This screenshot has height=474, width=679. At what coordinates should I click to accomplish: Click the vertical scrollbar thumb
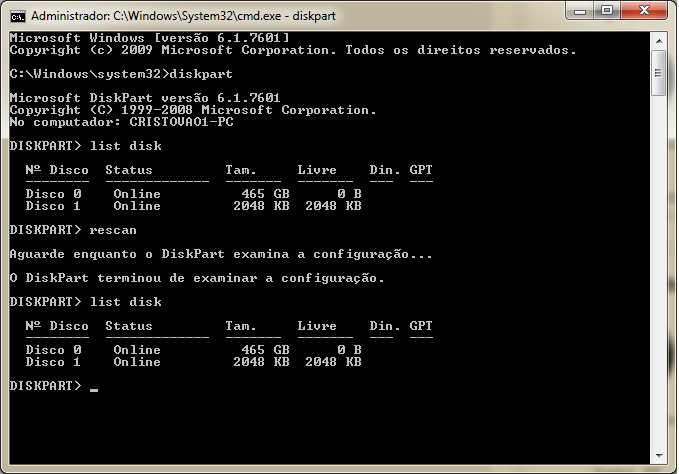click(659, 75)
